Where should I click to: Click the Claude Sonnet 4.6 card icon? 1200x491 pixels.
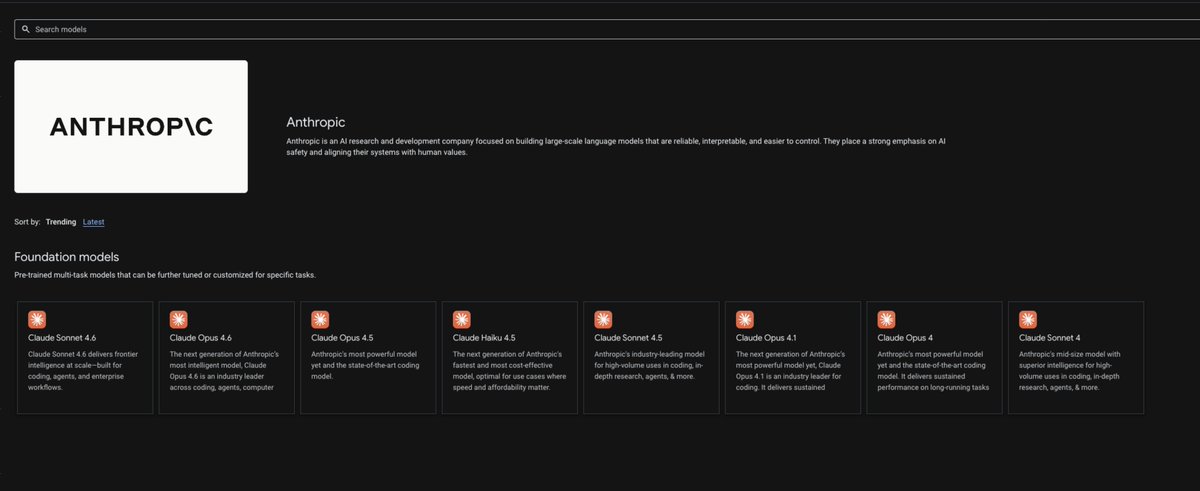point(37,320)
